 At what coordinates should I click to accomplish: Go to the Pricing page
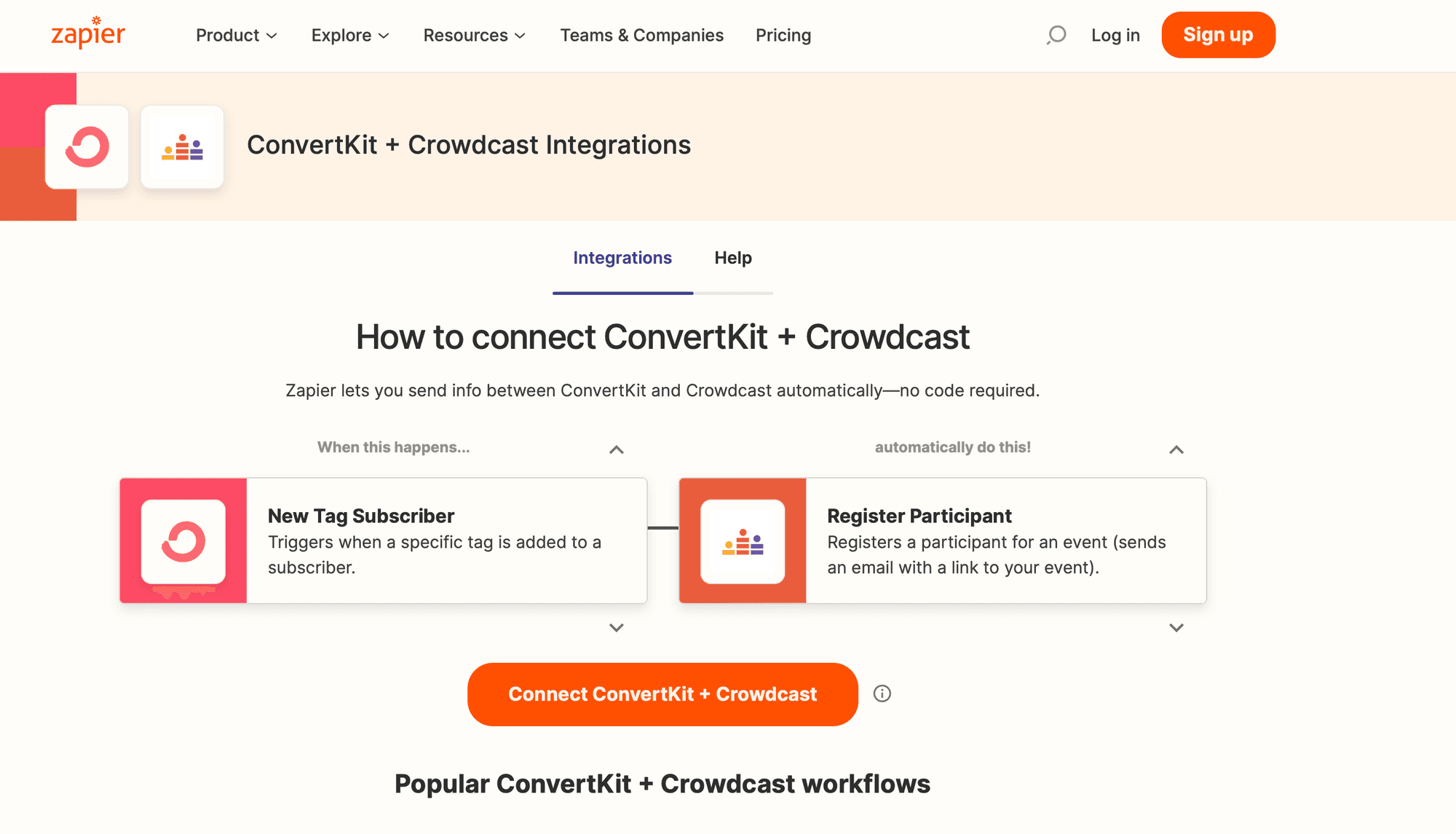[x=783, y=35]
